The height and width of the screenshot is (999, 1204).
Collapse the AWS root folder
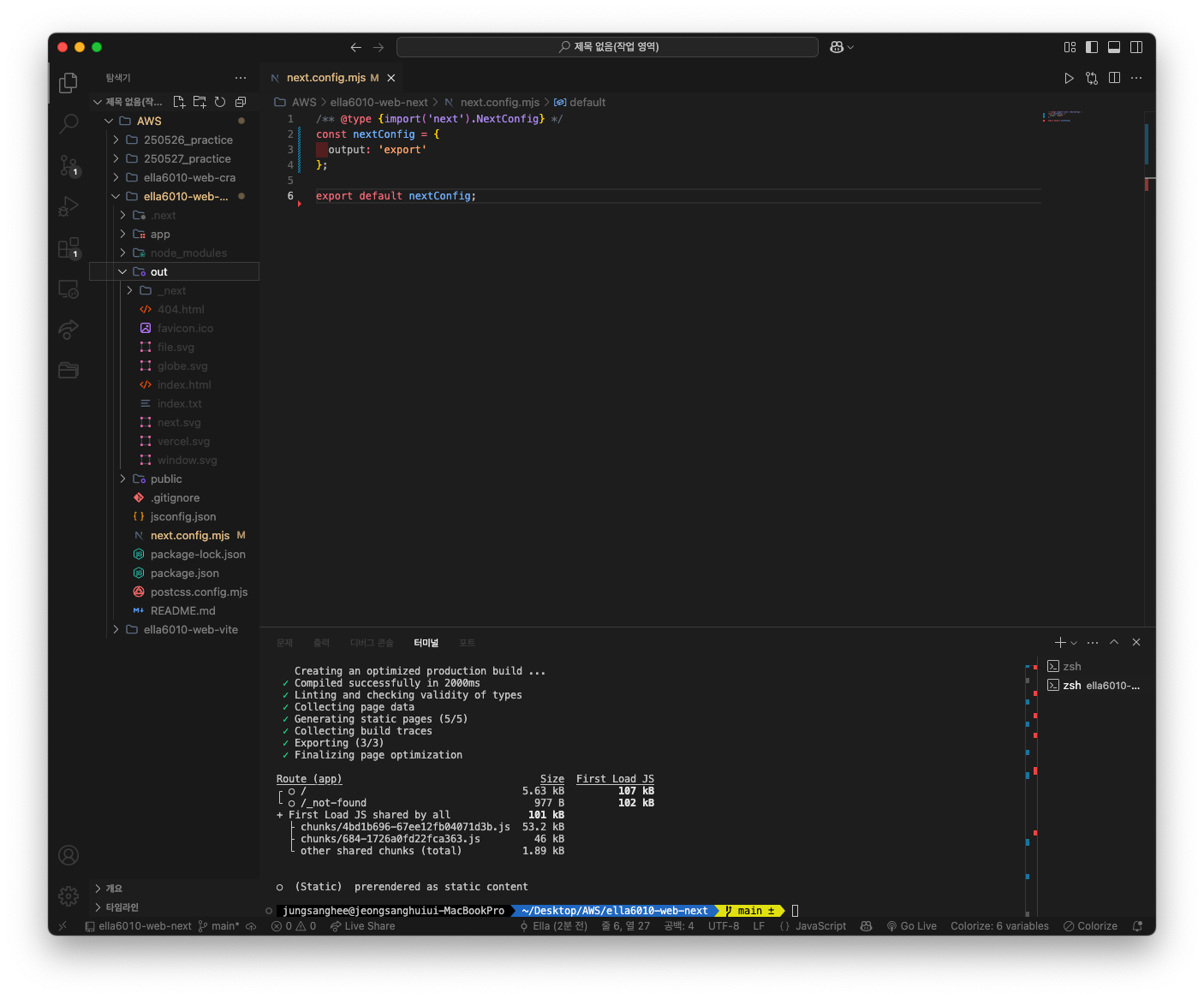pos(109,121)
